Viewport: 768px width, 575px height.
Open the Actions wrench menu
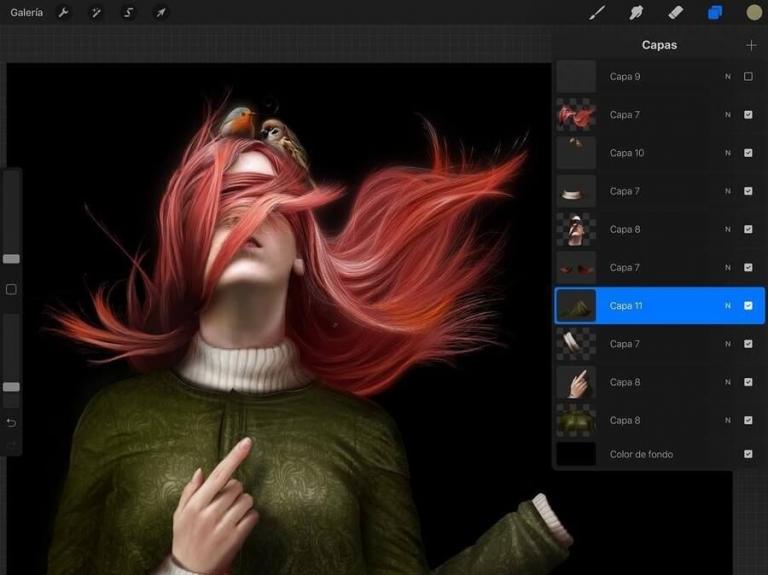63,13
